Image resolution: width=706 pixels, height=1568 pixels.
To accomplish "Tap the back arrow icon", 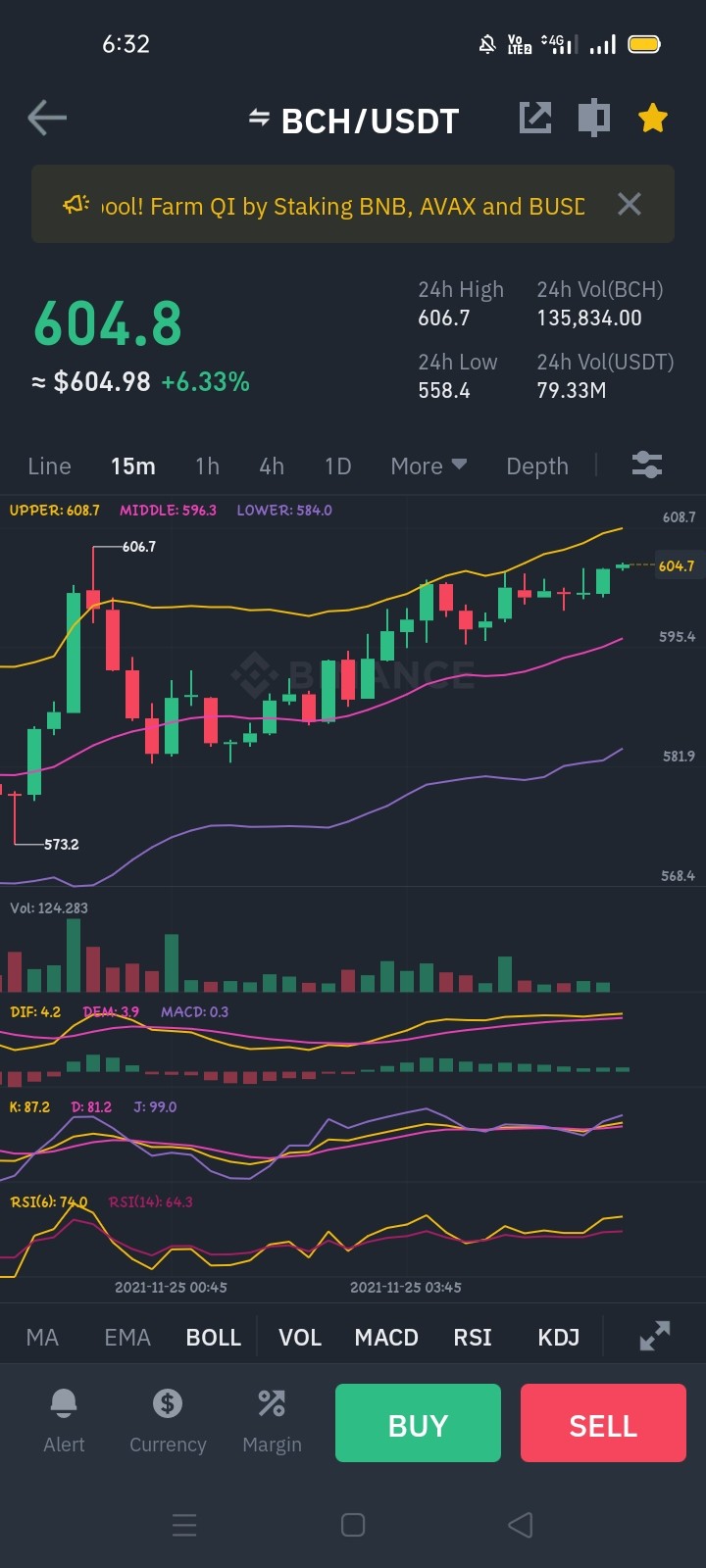I will point(47,119).
